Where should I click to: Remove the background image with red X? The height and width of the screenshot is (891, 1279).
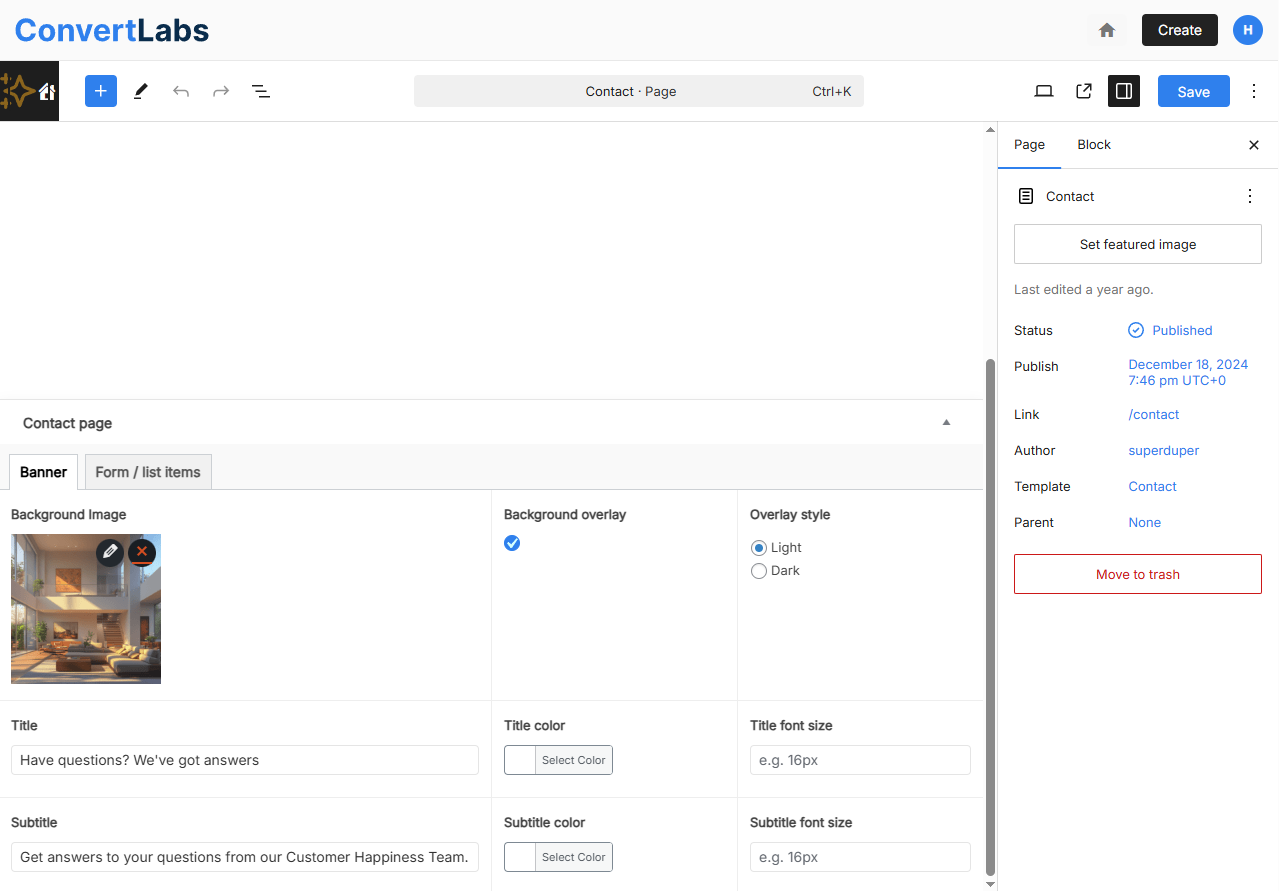(142, 552)
